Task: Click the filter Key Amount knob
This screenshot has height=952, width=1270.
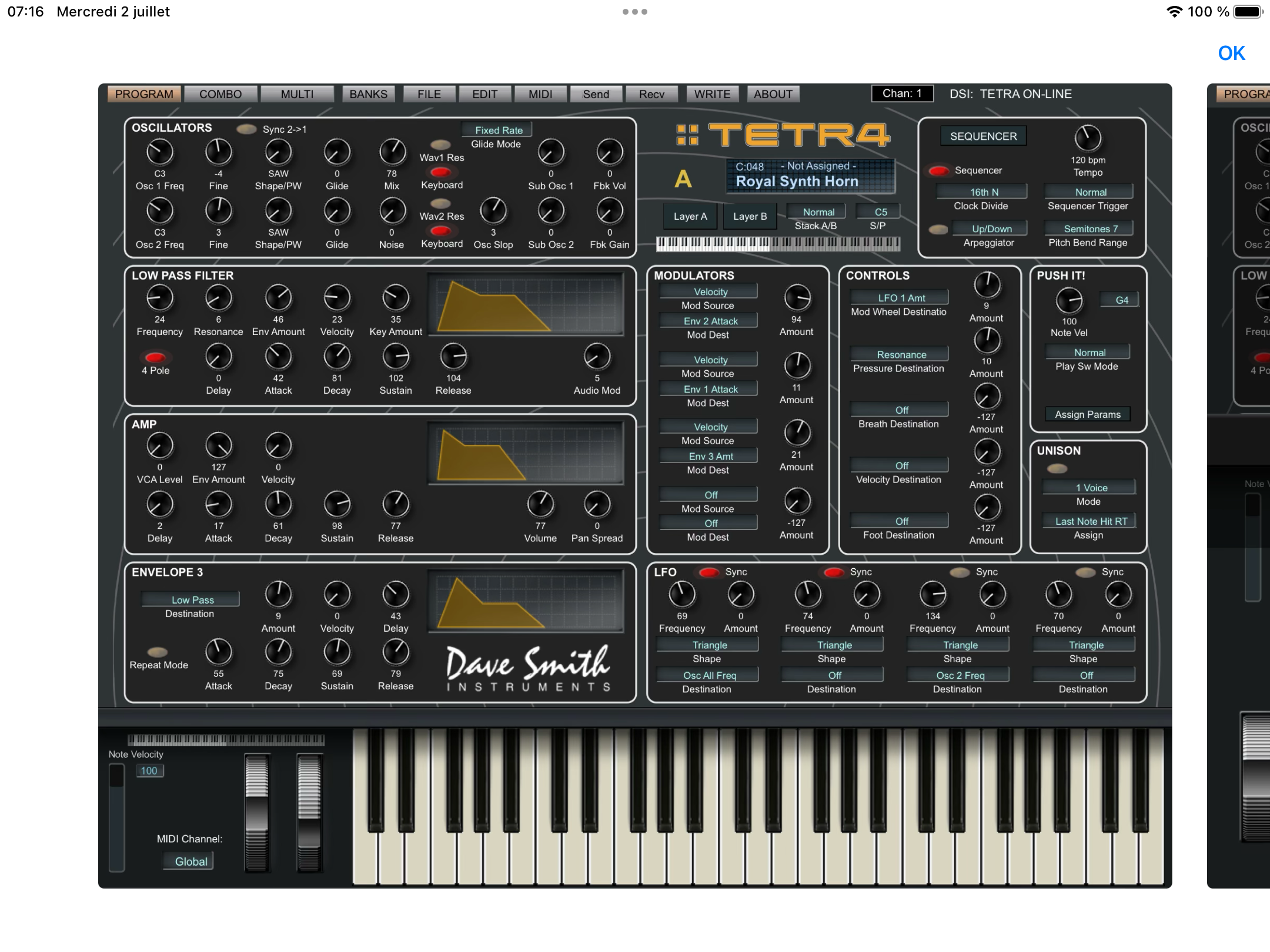Action: tap(396, 298)
